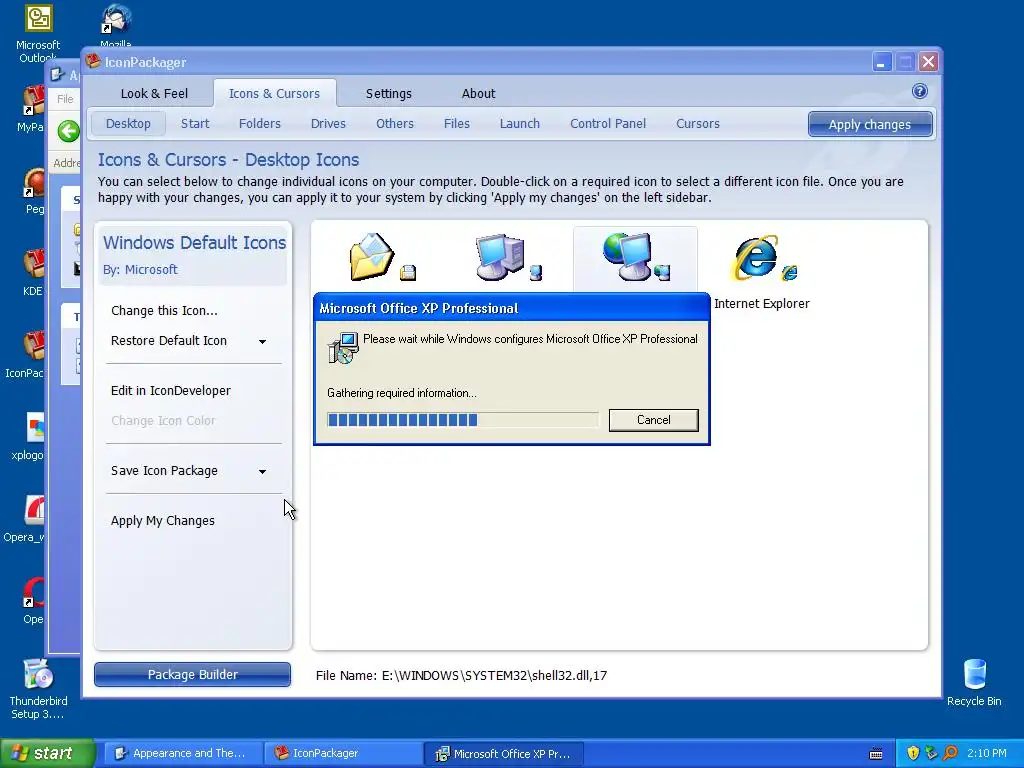Open the Windows Start menu
Screen dimensions: 1024x768
pyautogui.click(x=47, y=753)
